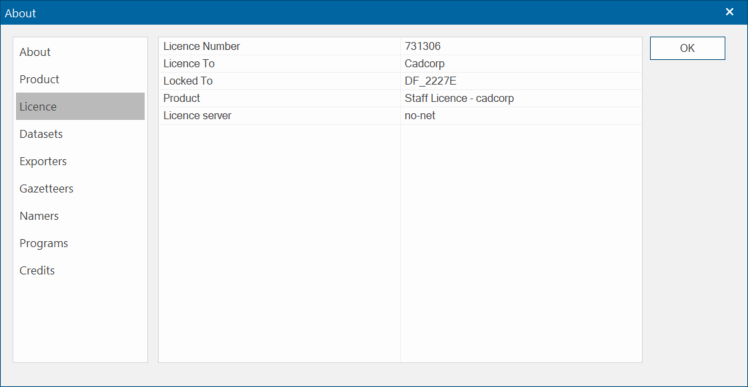
Task: Select the no-net value cell
Action: click(521, 115)
